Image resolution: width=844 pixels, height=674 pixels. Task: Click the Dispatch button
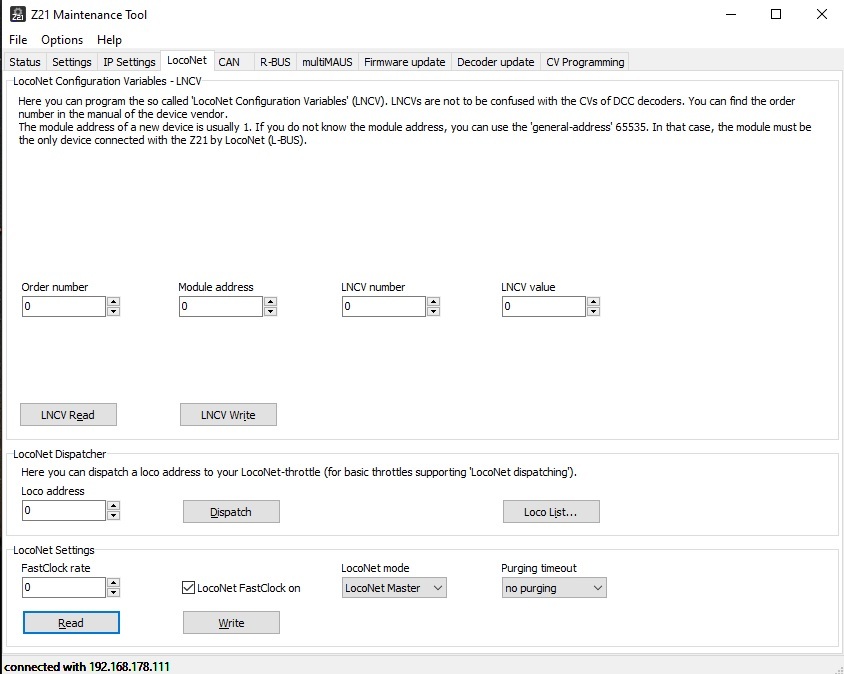pyautogui.click(x=231, y=511)
